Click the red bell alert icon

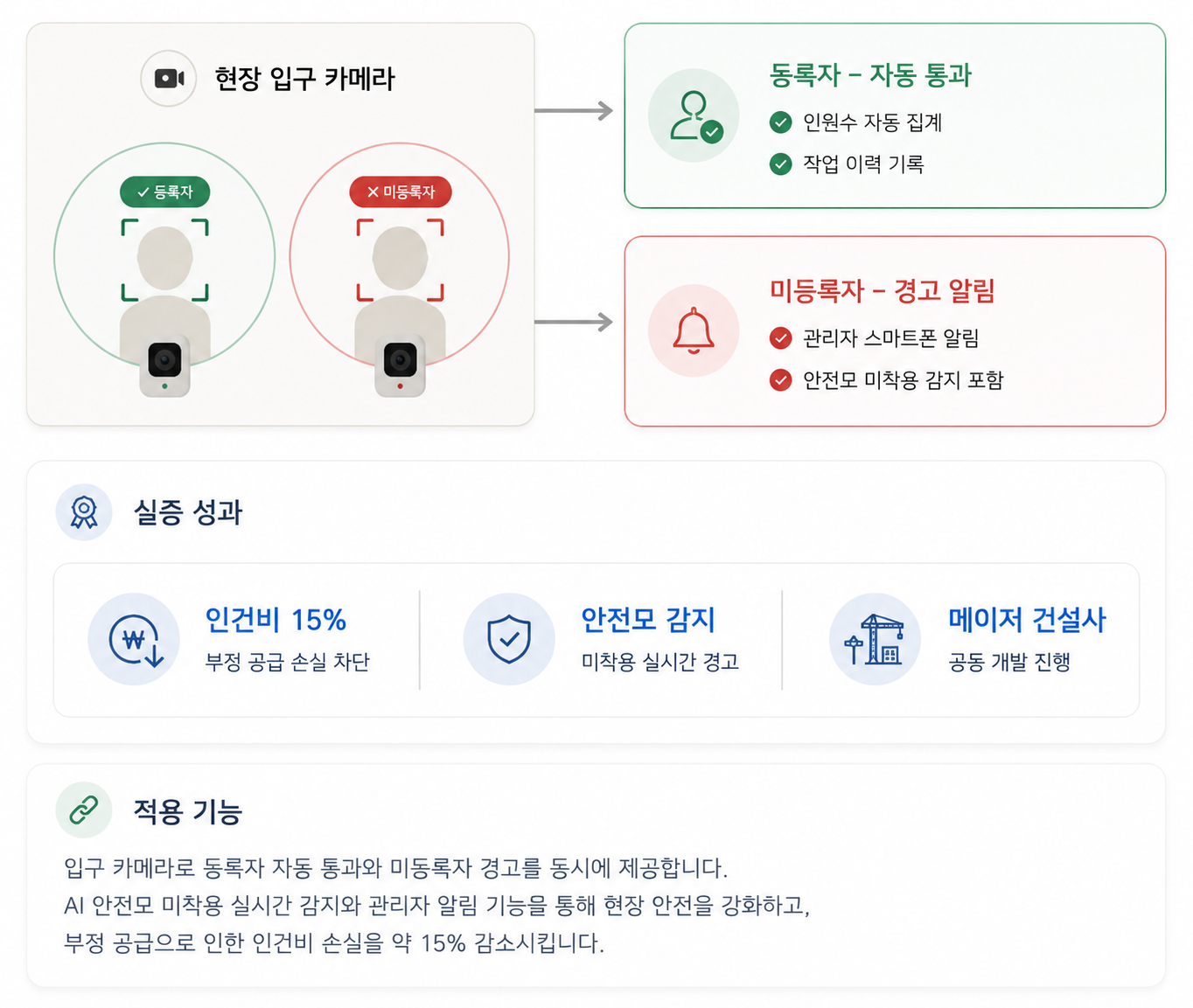click(694, 330)
